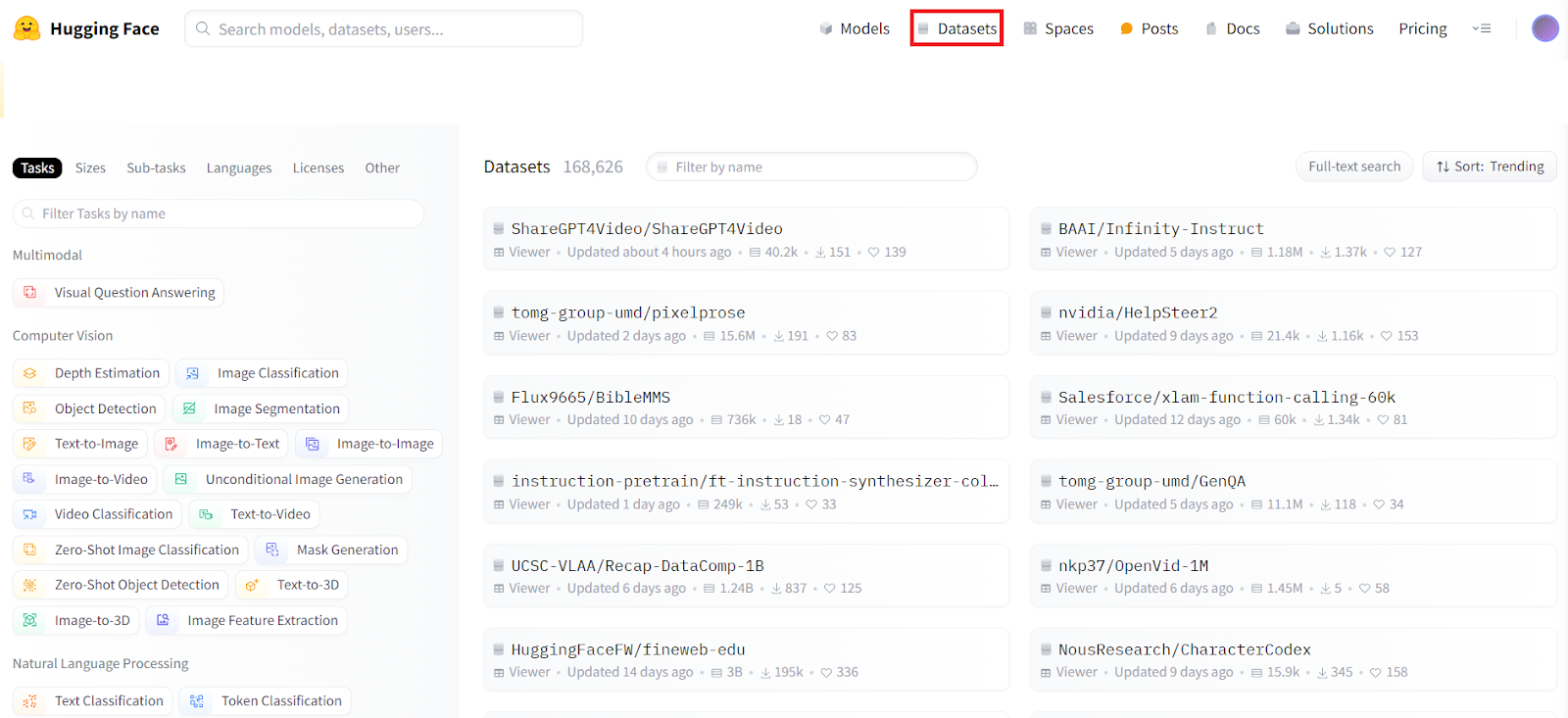
Task: Switch to the Sub-tasks filter tab
Action: 156,168
